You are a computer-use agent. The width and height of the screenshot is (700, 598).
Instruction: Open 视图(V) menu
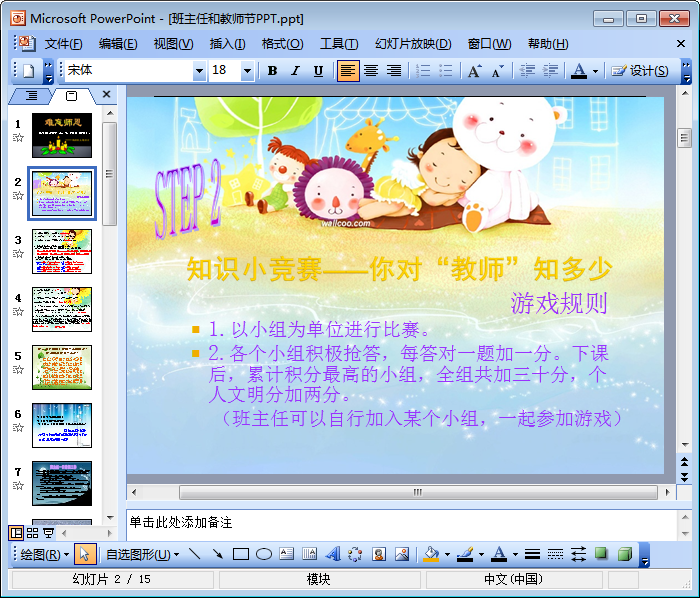click(x=174, y=44)
